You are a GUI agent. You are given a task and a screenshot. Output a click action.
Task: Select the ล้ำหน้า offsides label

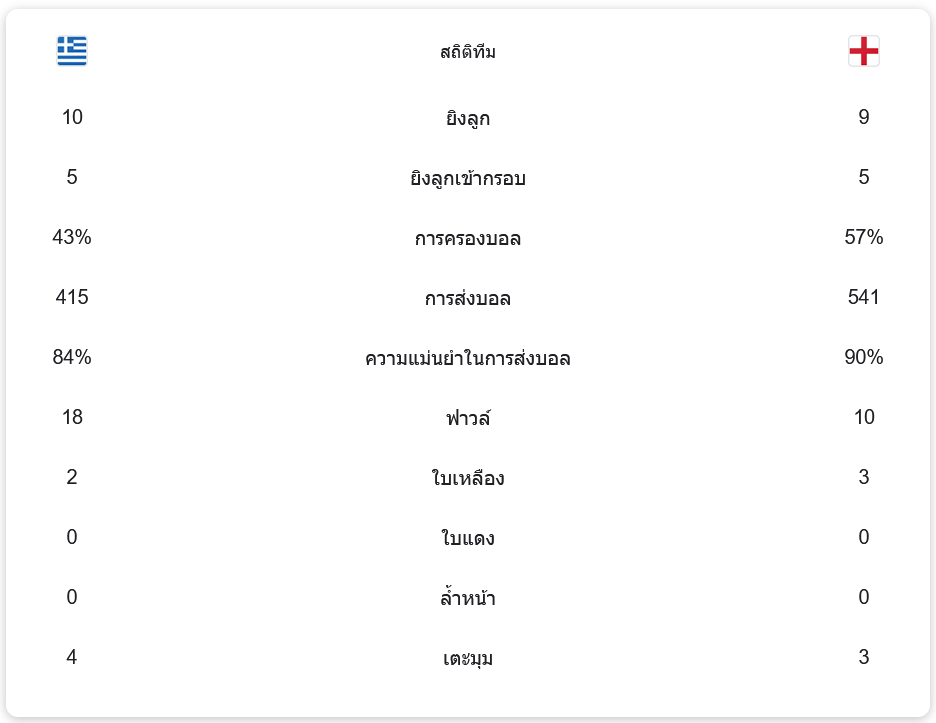(x=468, y=598)
